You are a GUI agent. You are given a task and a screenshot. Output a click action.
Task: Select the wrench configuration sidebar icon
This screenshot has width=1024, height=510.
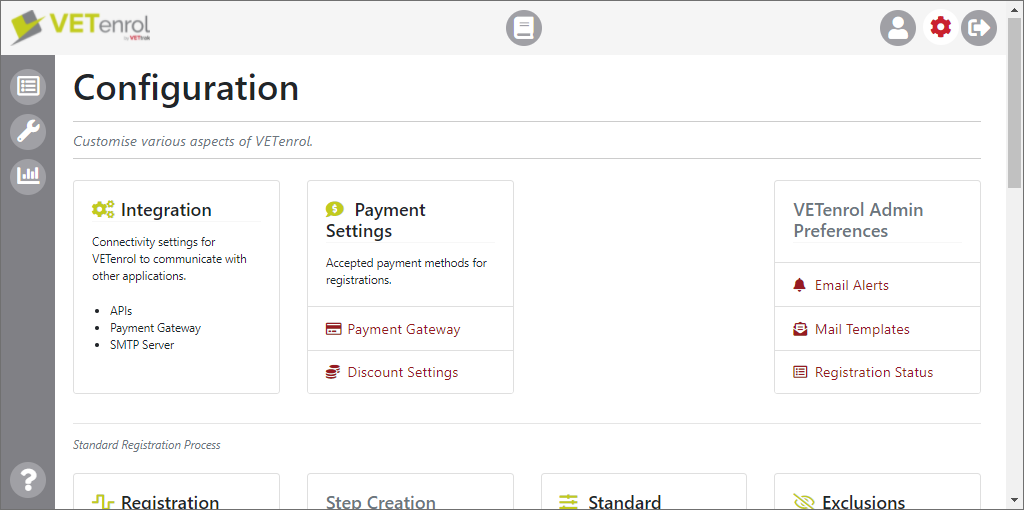coord(28,131)
